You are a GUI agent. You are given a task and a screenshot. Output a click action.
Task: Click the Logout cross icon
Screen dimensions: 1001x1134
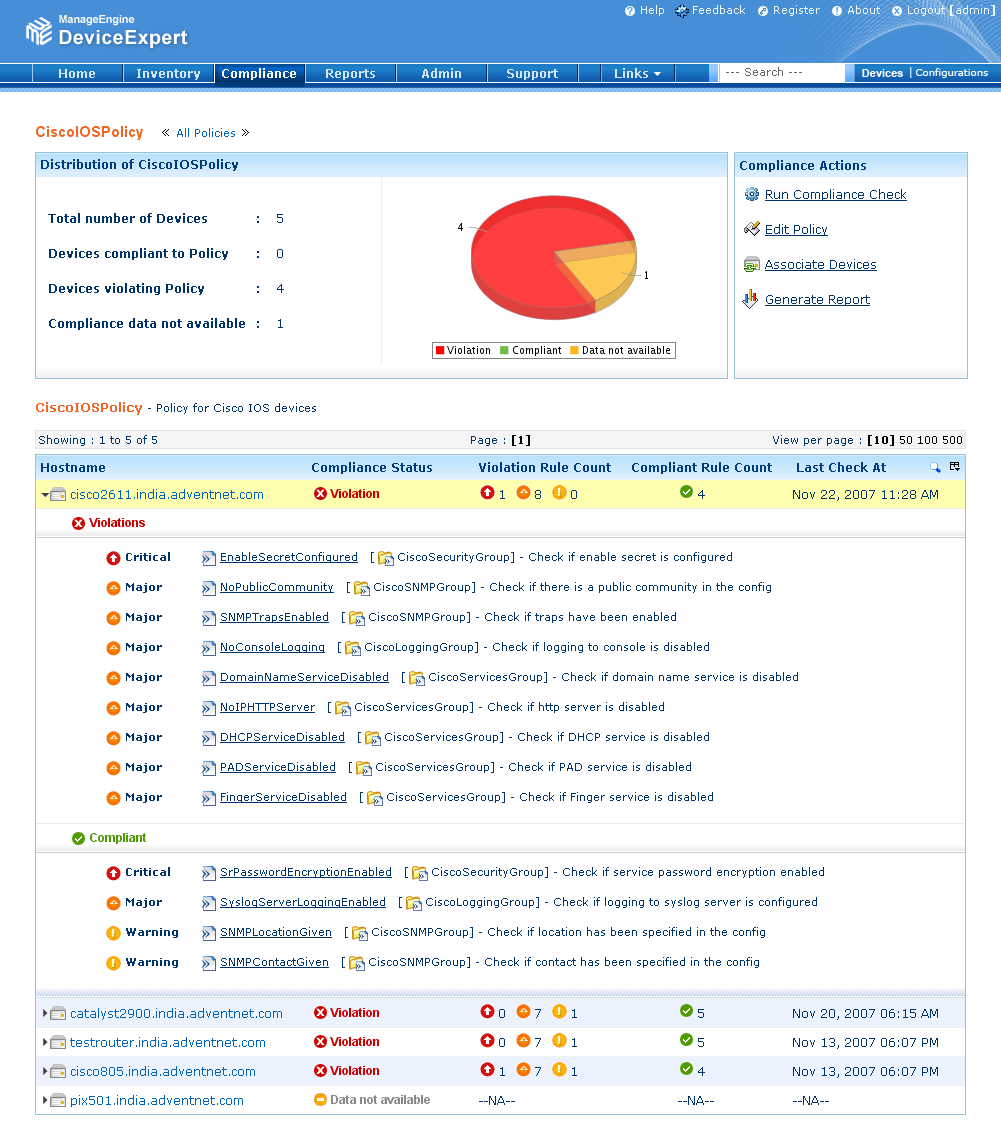tap(897, 11)
